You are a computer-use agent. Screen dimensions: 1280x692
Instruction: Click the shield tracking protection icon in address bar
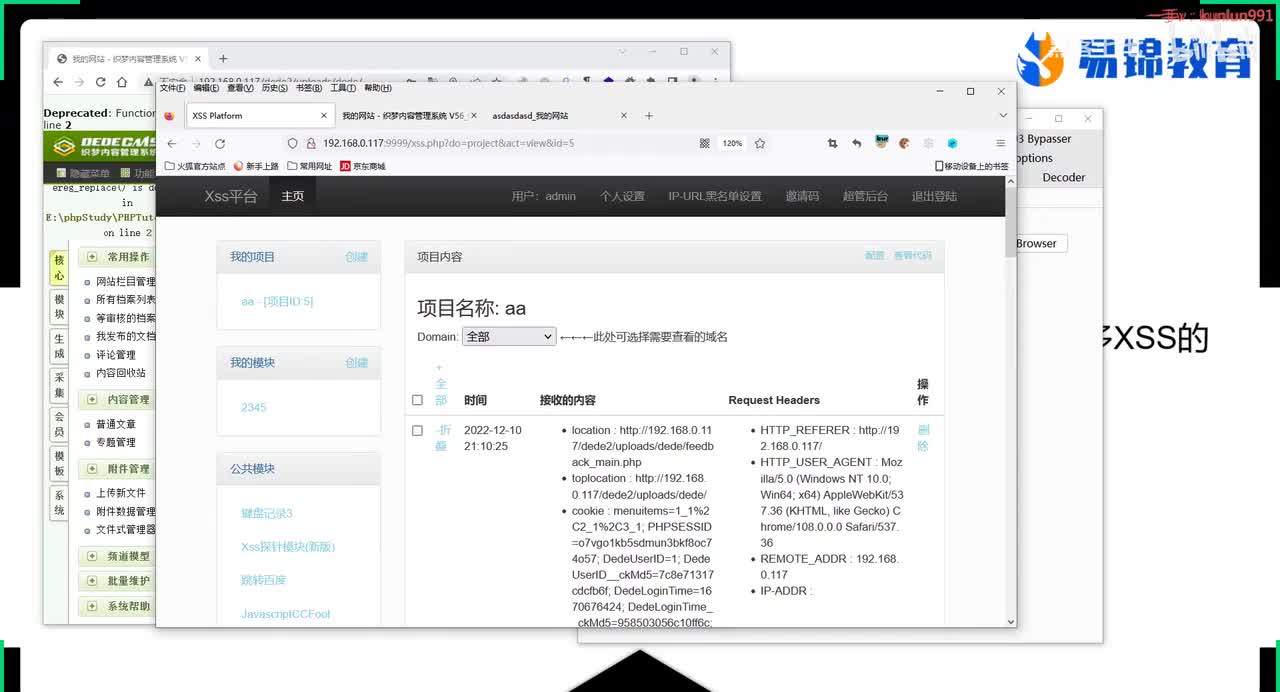[x=292, y=143]
